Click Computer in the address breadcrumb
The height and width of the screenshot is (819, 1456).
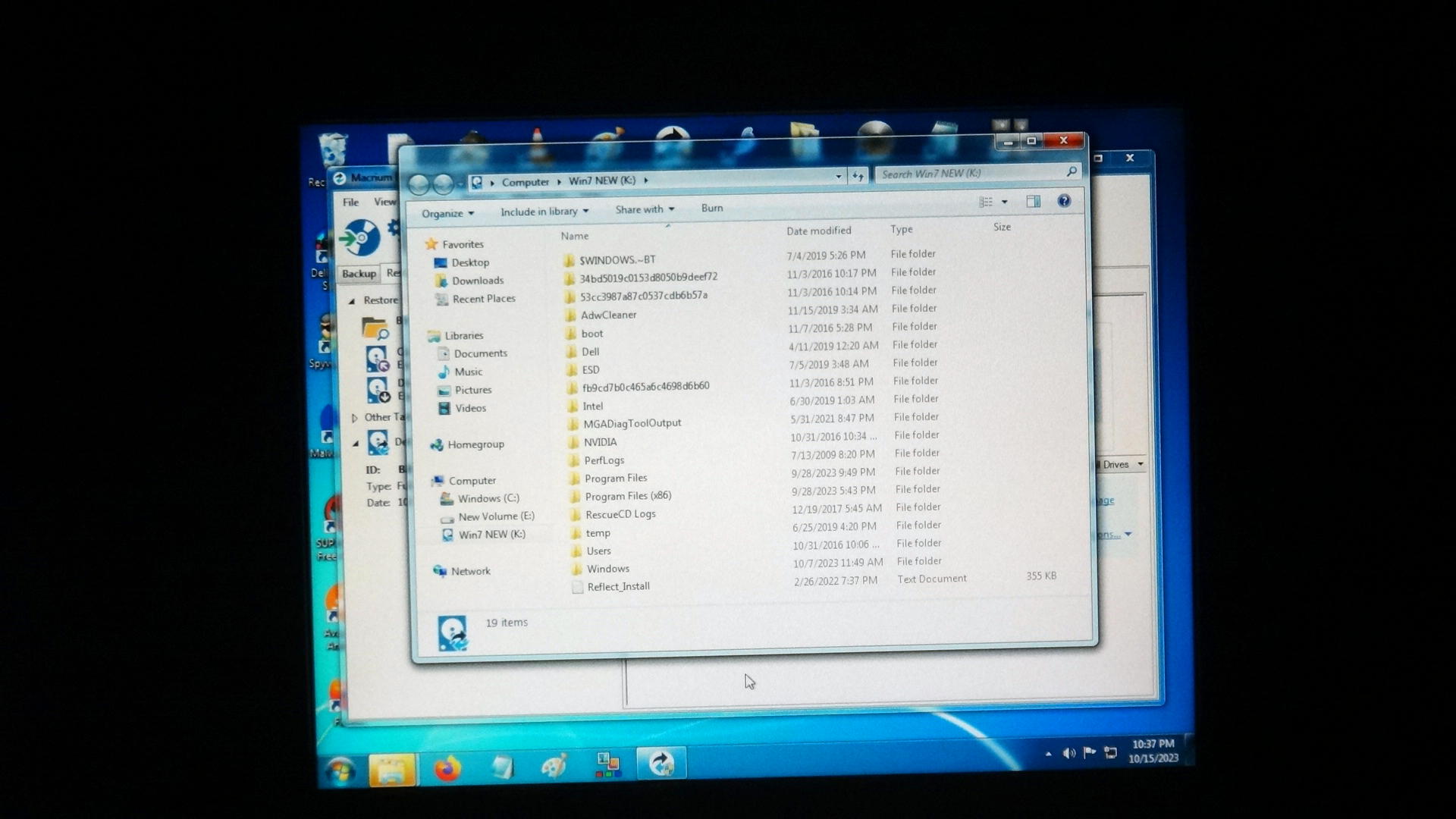525,182
